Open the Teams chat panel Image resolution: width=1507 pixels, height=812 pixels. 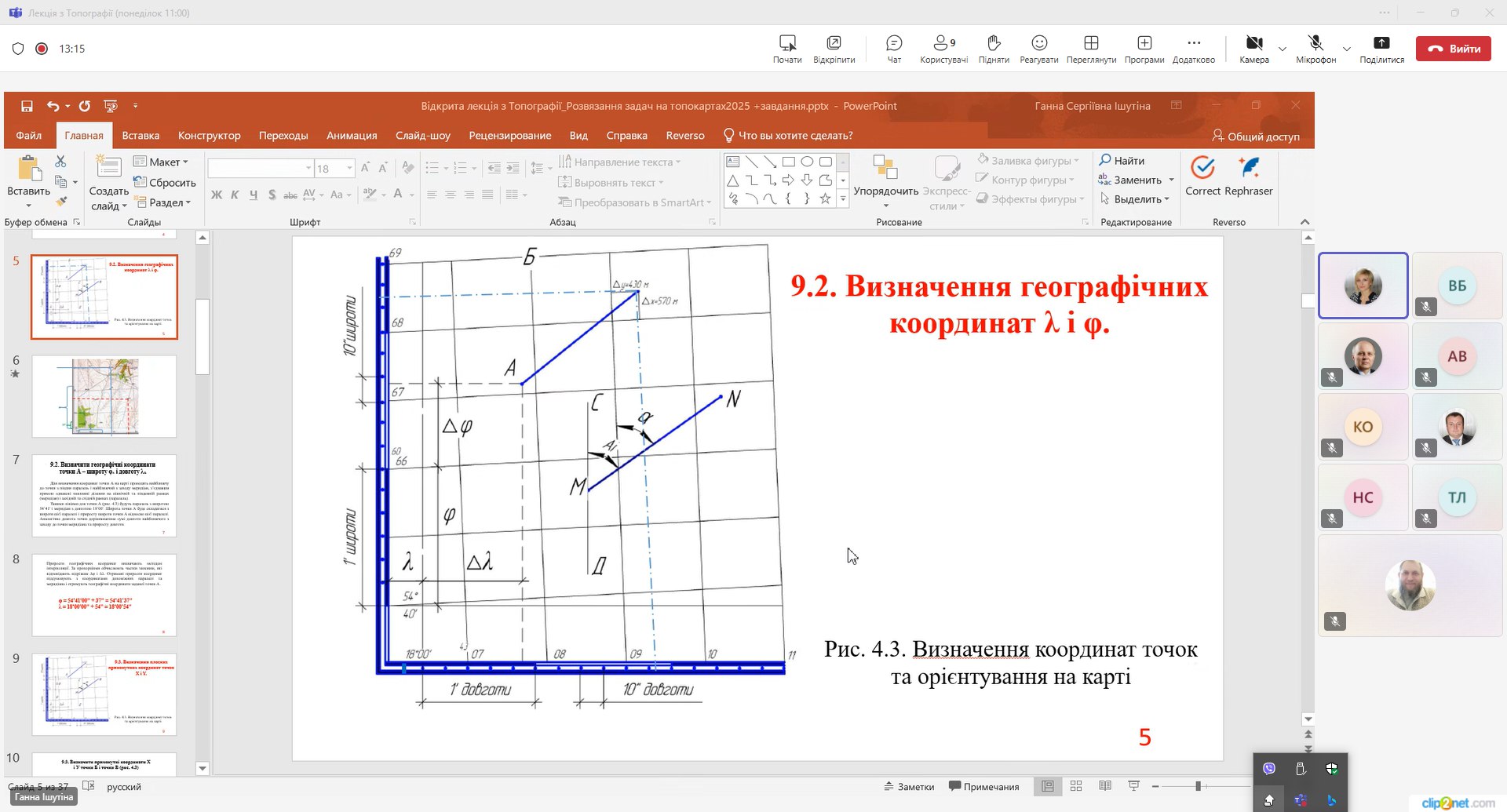coord(894,48)
